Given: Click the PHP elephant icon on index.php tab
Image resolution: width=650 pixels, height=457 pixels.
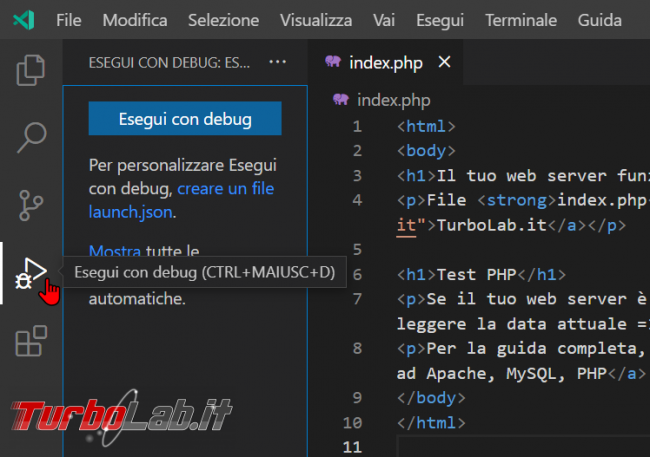Looking at the screenshot, I should [x=333, y=61].
